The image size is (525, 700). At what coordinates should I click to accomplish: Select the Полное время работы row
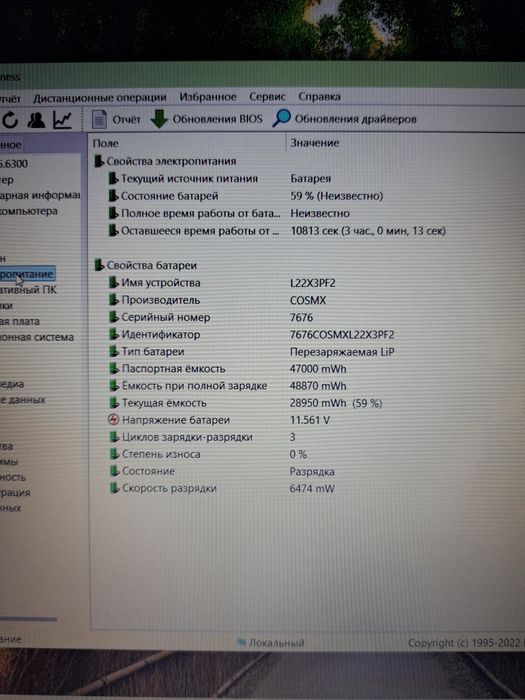[x=229, y=213]
